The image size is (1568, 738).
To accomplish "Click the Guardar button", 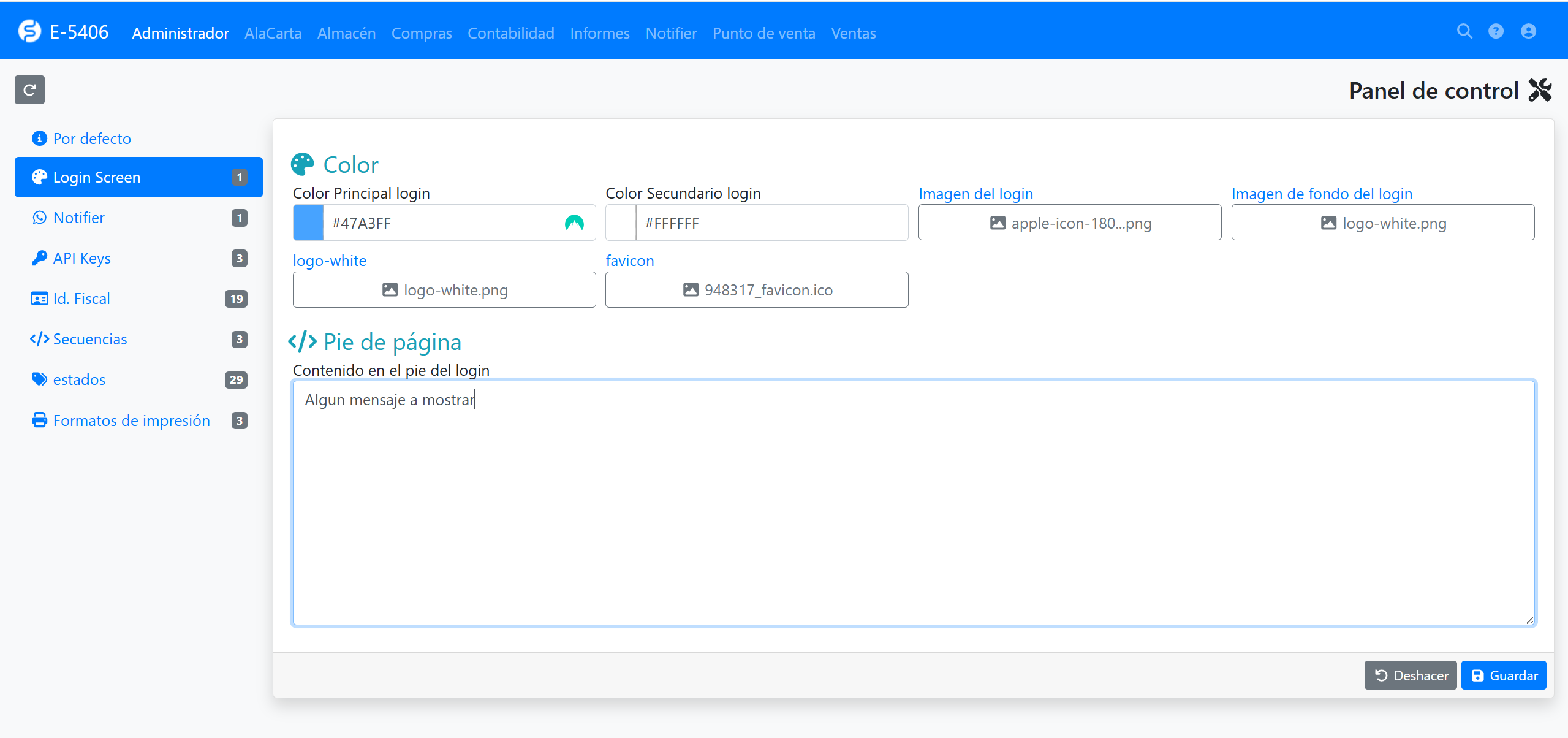I will point(1503,675).
